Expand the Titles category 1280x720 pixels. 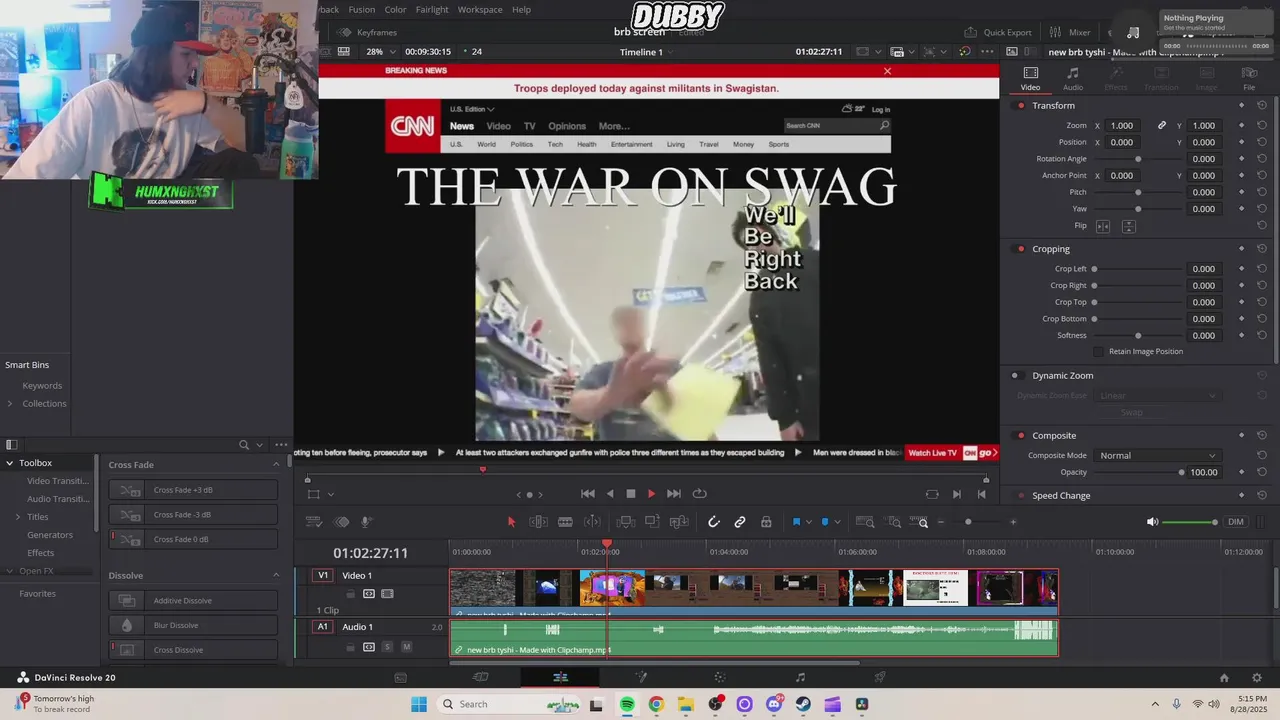(17, 517)
